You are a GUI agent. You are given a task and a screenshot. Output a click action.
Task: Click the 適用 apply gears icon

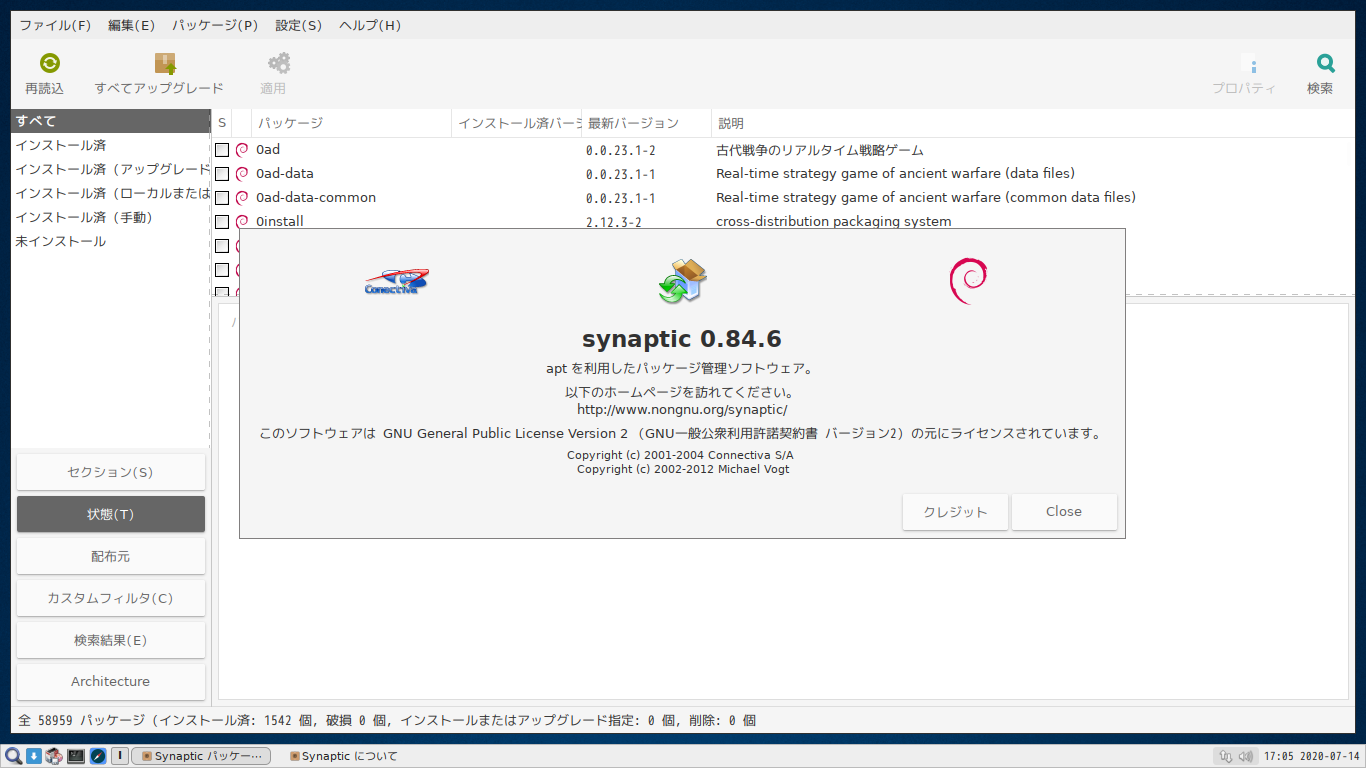click(x=279, y=63)
